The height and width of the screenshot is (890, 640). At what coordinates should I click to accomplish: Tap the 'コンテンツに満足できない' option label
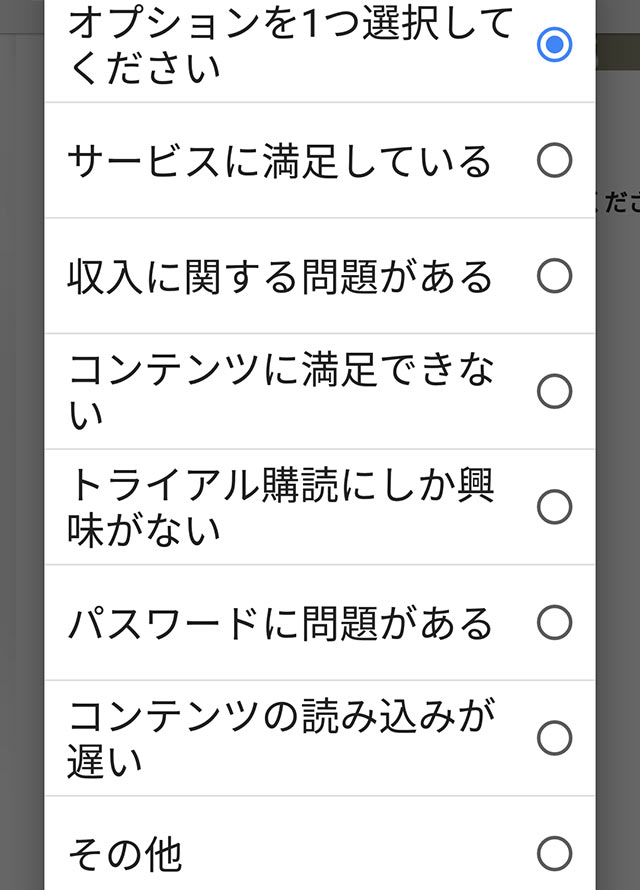tap(281, 392)
